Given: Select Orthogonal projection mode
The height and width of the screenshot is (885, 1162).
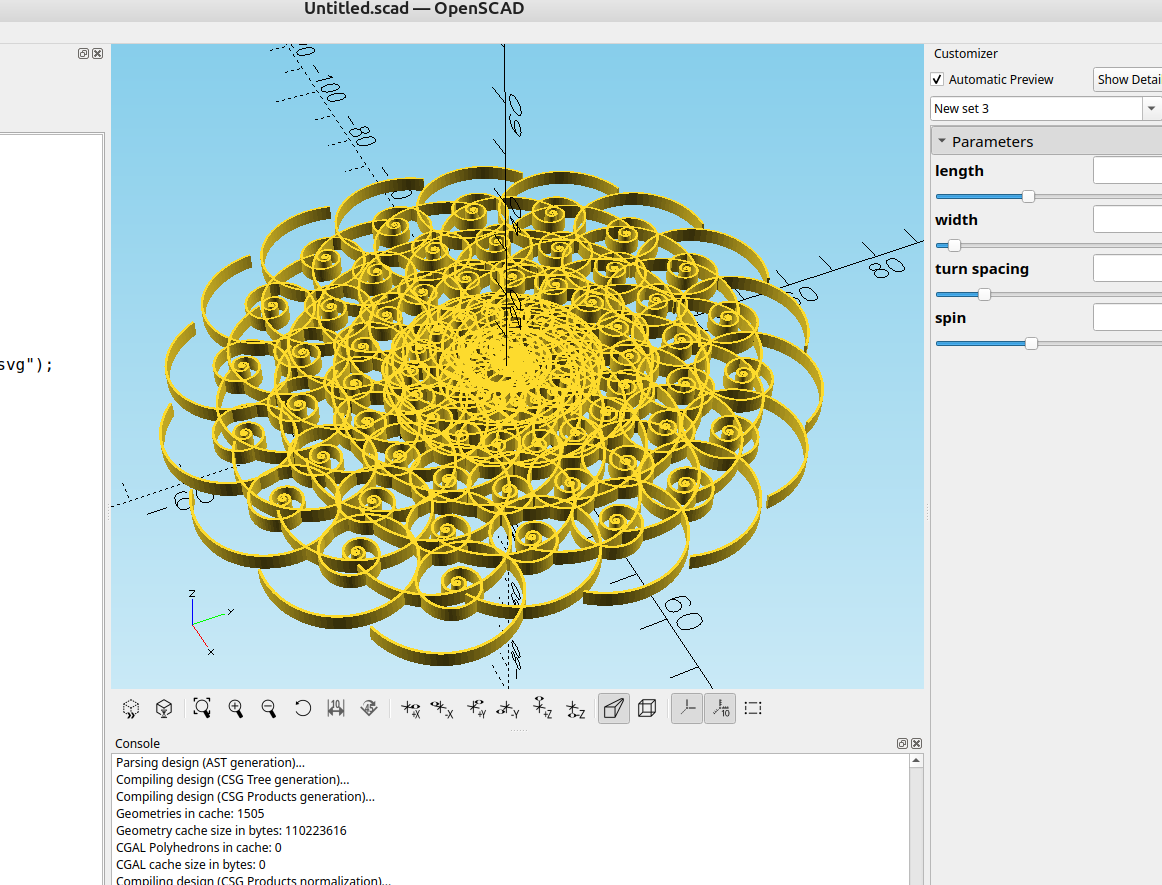Looking at the screenshot, I should point(647,709).
